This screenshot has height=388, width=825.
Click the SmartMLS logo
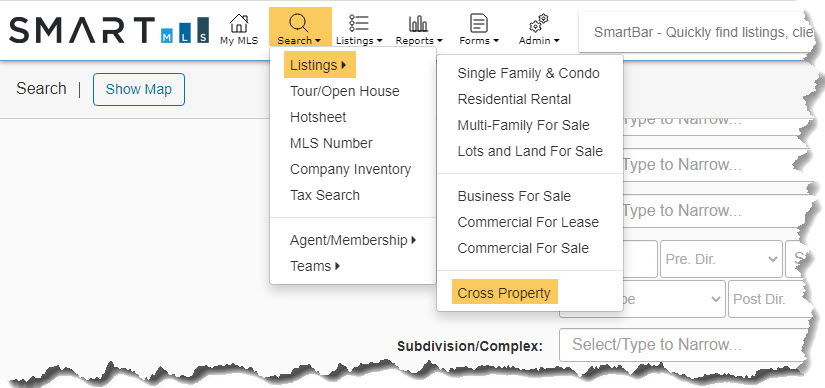pos(109,30)
